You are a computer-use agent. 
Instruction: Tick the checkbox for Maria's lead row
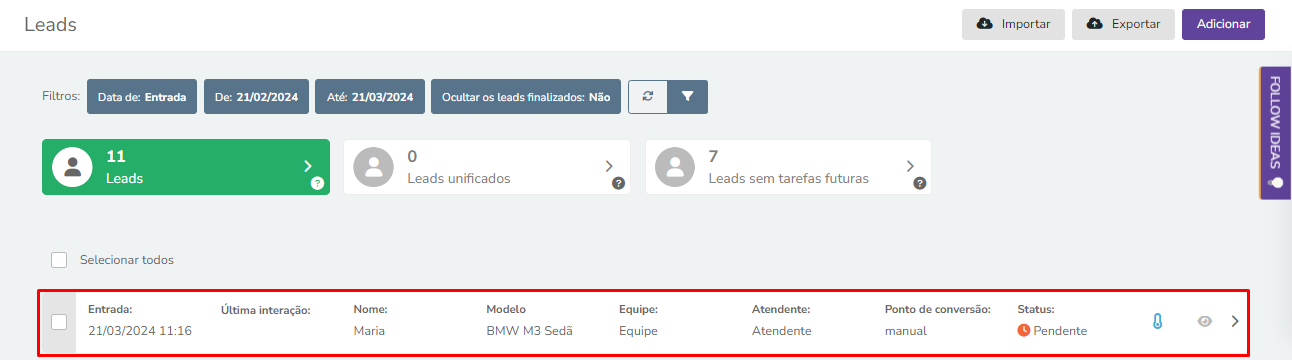59,321
